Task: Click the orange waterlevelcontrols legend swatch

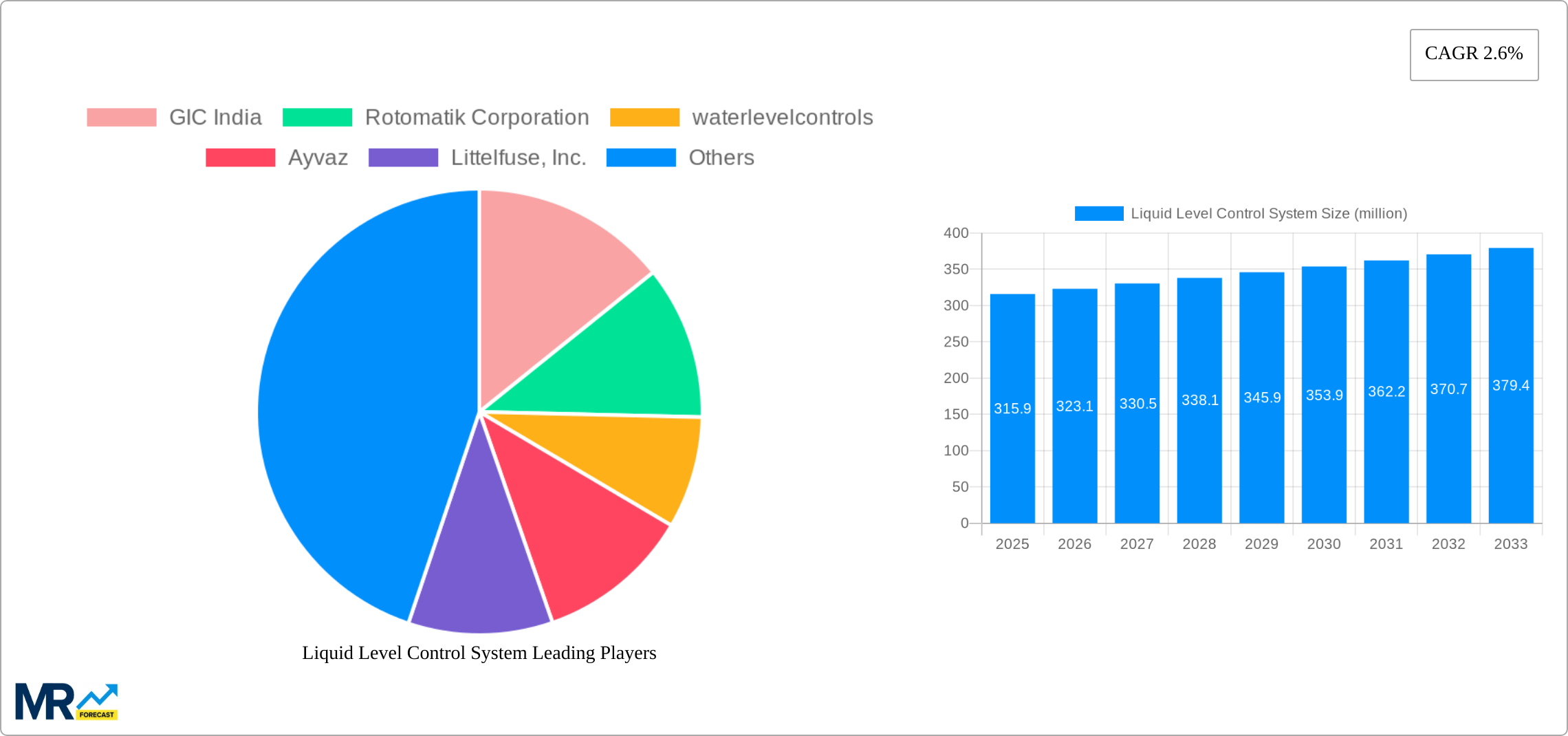Action: click(x=645, y=117)
